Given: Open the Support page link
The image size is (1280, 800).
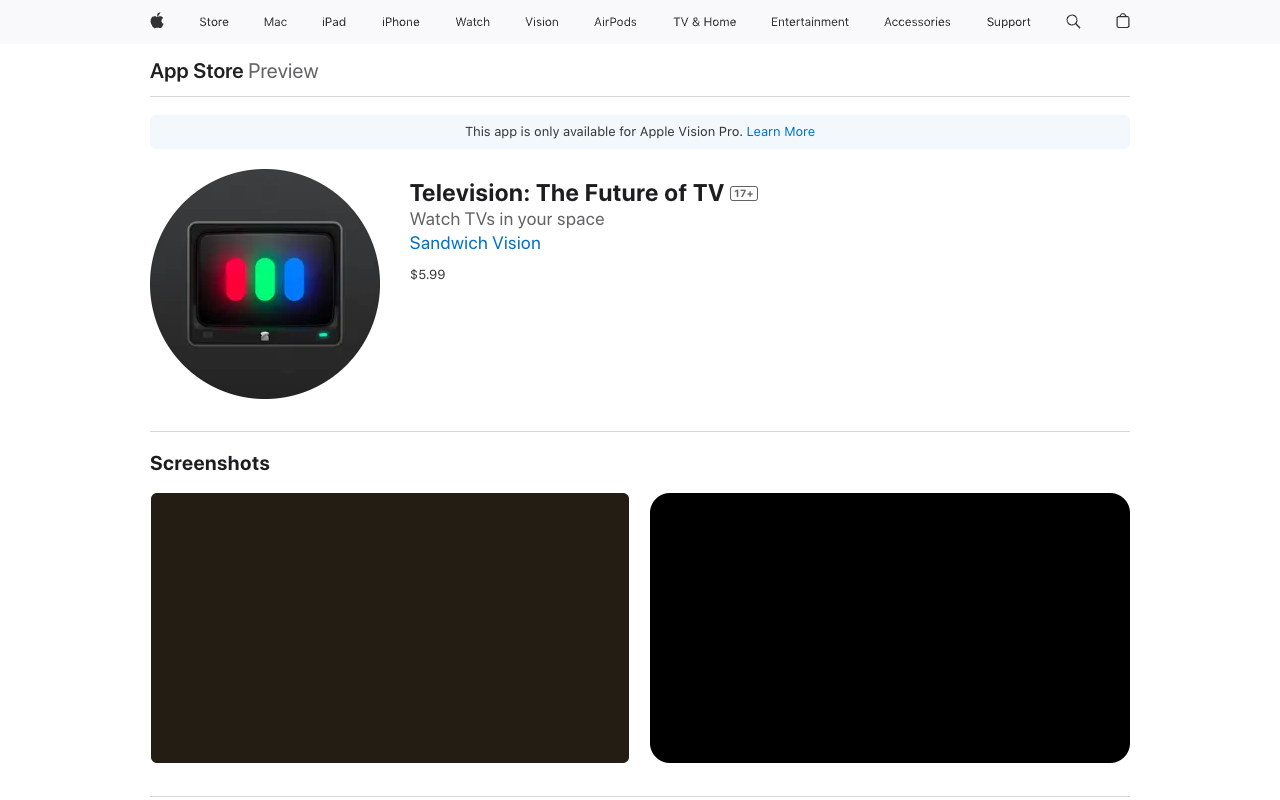Looking at the screenshot, I should 1008,22.
